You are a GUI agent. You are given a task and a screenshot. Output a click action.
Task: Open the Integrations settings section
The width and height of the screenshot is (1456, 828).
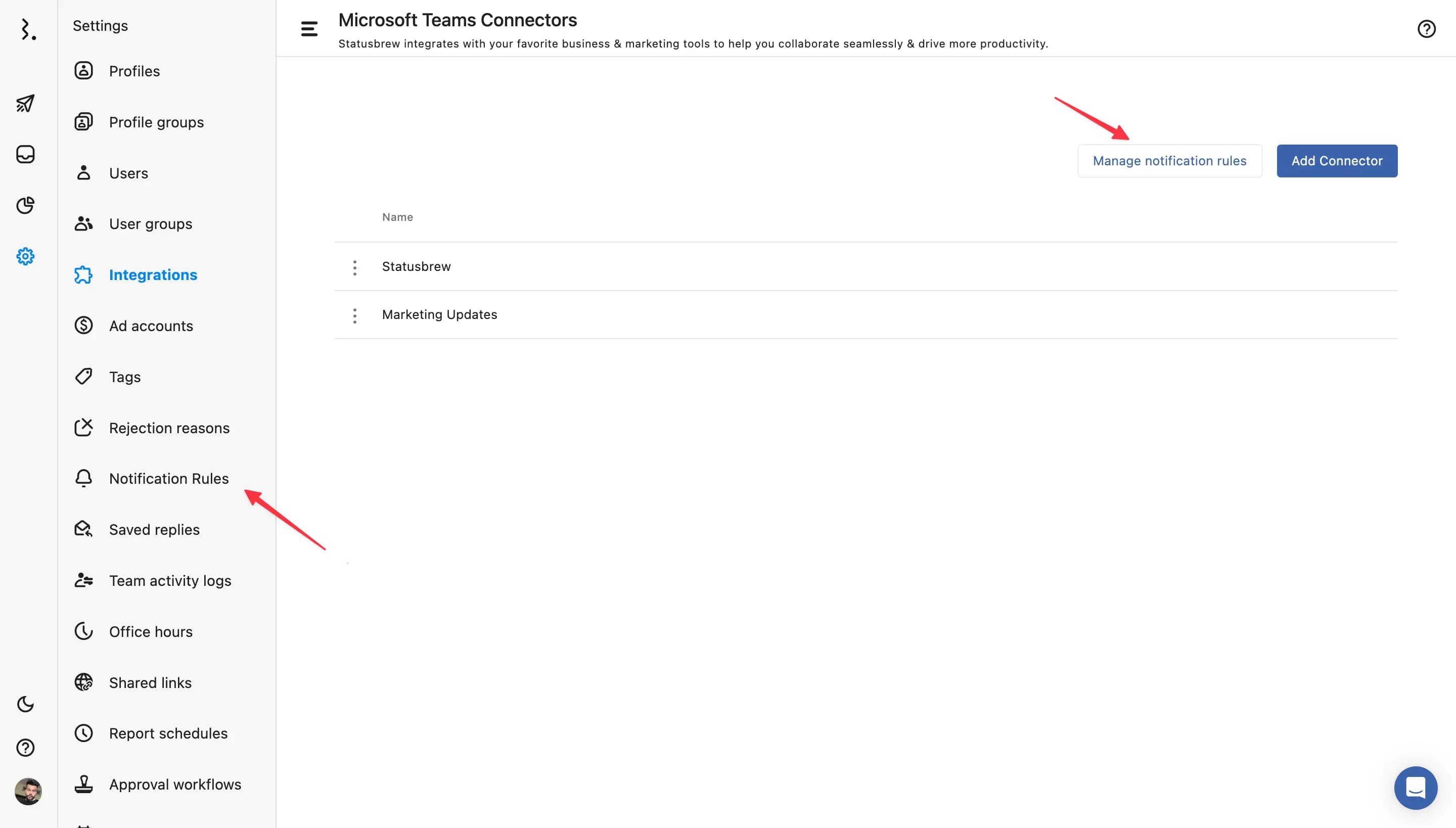tap(153, 274)
